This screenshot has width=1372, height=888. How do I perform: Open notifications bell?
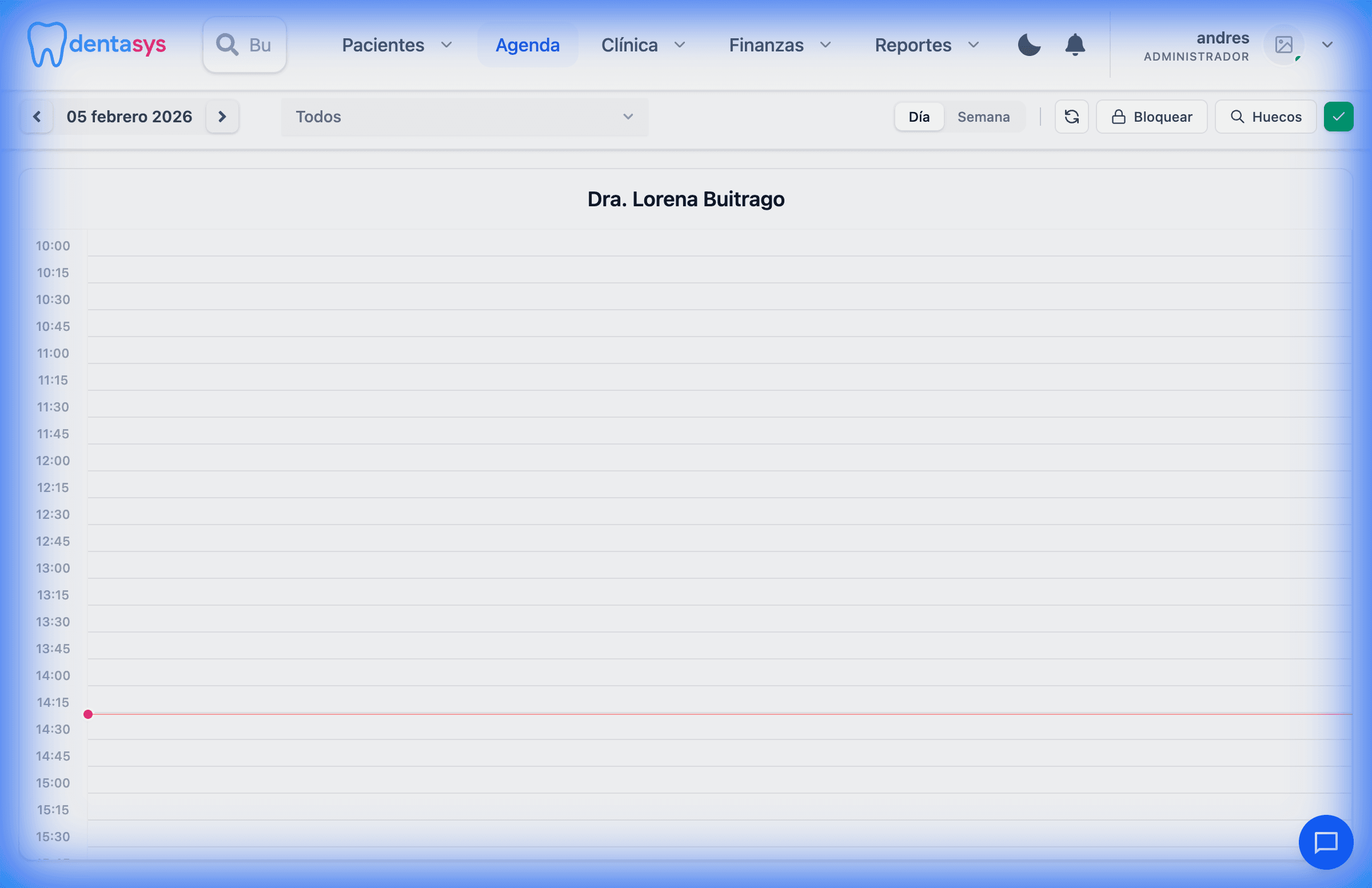tap(1075, 45)
